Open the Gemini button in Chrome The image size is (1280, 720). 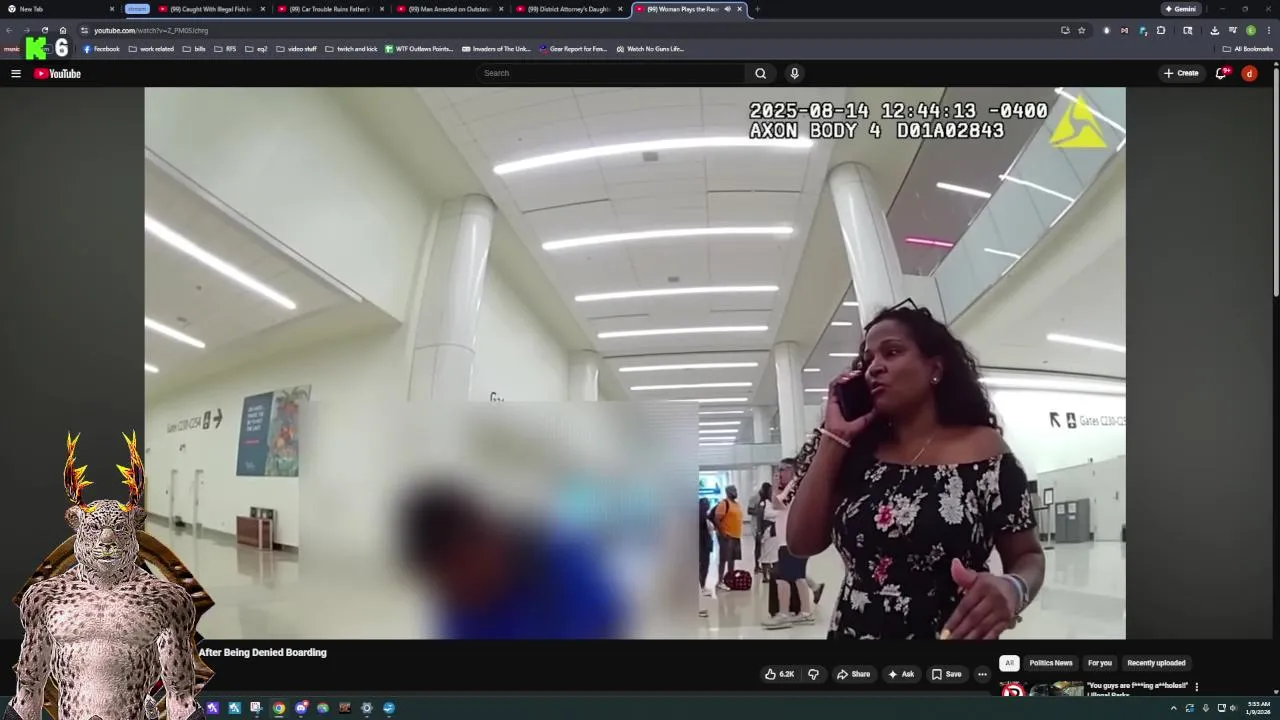tap(1180, 9)
